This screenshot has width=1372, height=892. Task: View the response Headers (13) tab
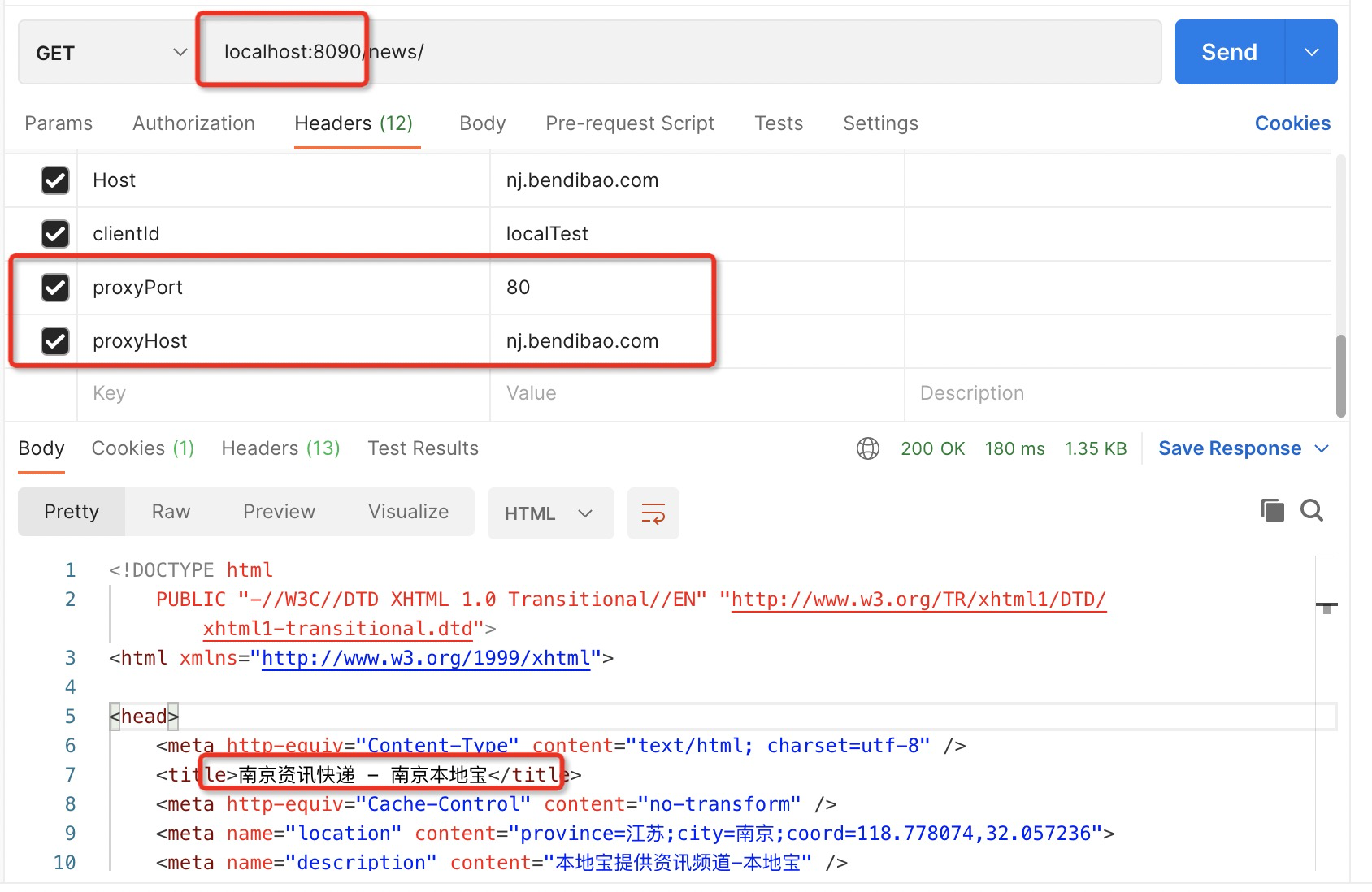point(280,448)
